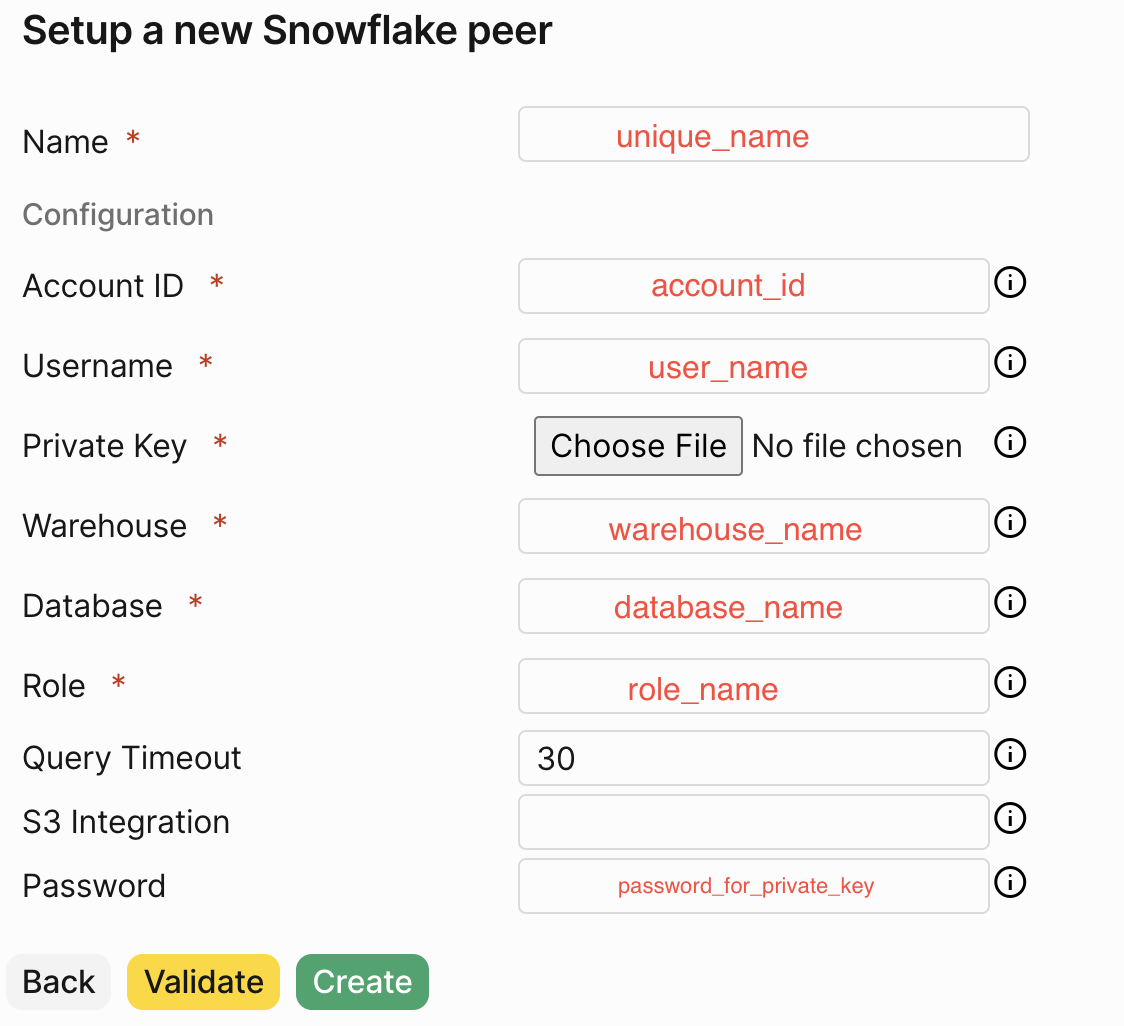Click the S3 Integration info icon
Viewport: 1124px width, 1026px height.
pyautogui.click(x=1010, y=818)
